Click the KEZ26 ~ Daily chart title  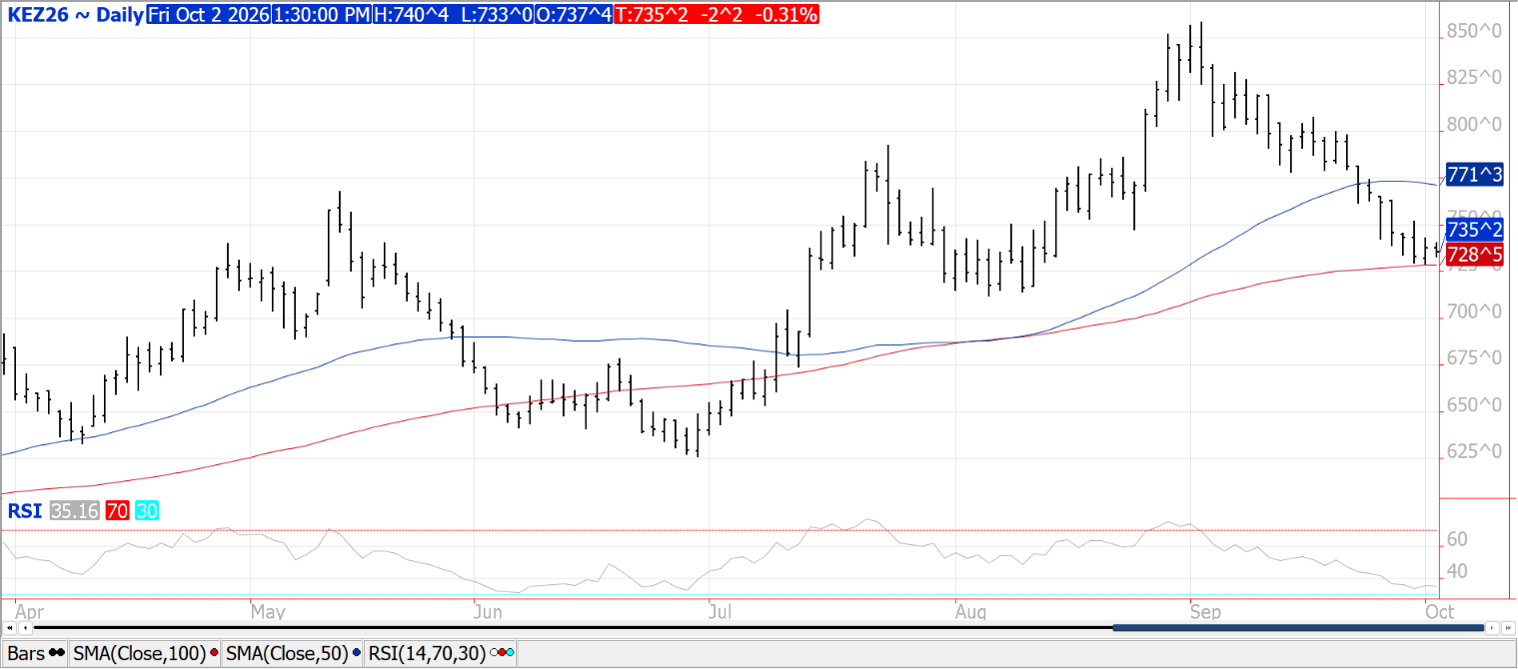coord(74,15)
